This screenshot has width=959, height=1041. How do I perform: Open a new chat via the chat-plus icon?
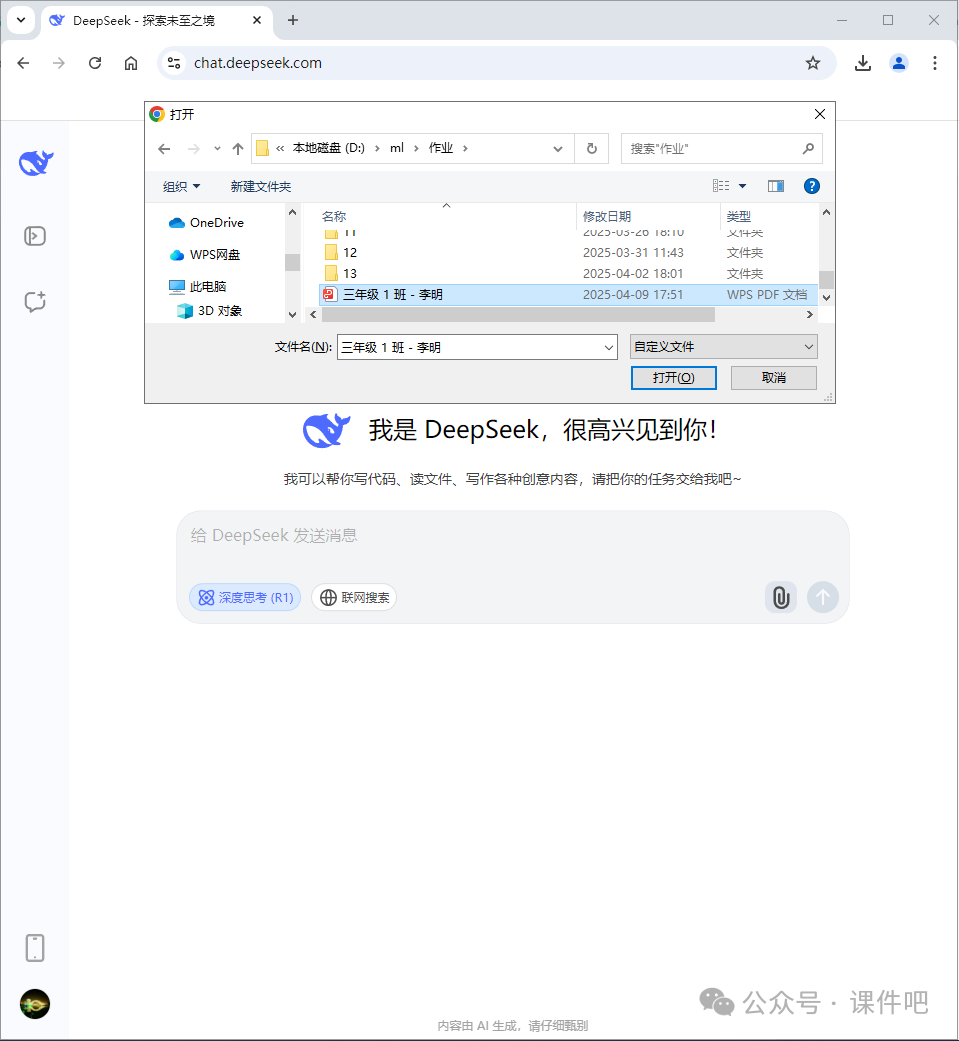click(x=35, y=301)
